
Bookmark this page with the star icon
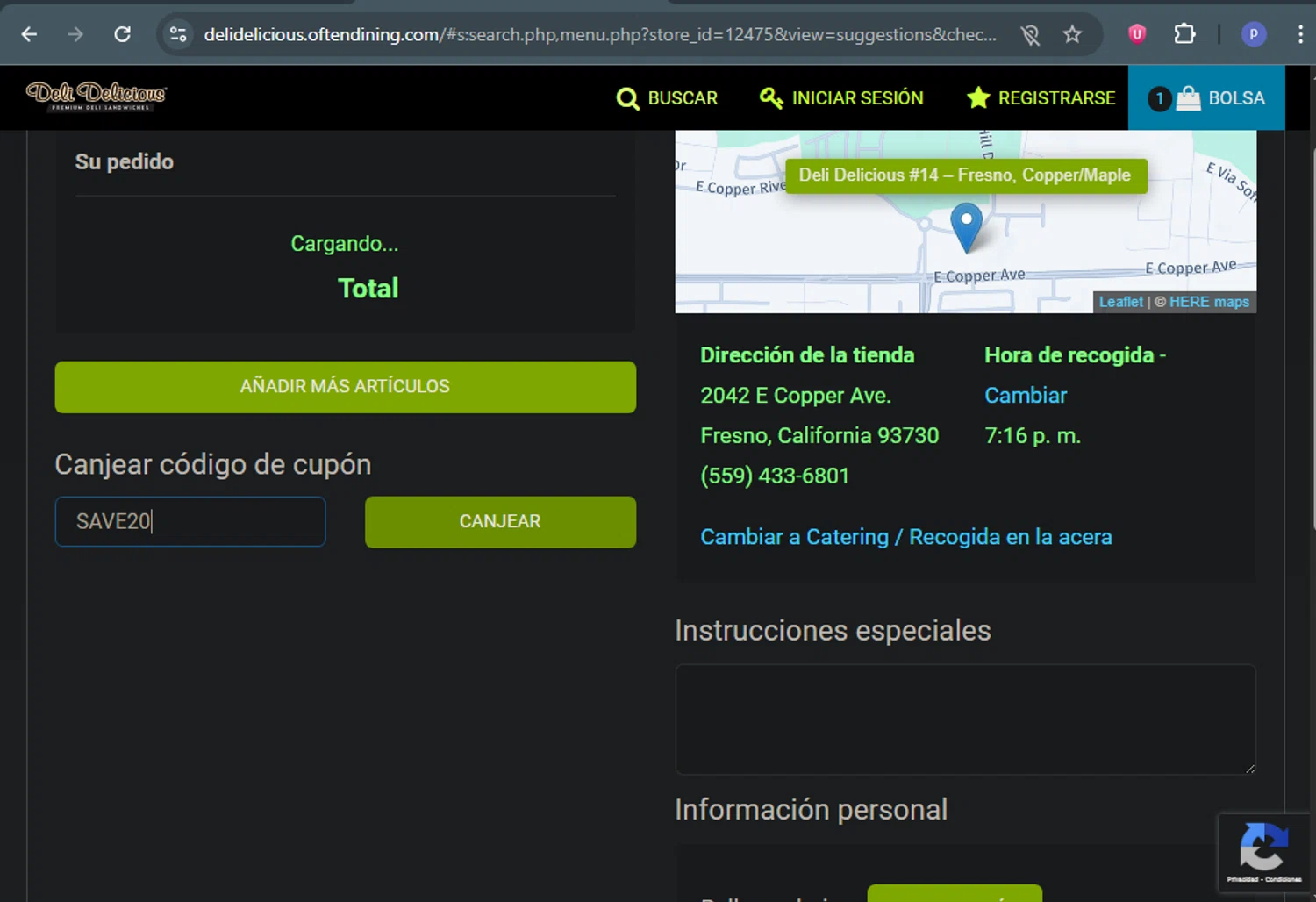[x=1072, y=34]
